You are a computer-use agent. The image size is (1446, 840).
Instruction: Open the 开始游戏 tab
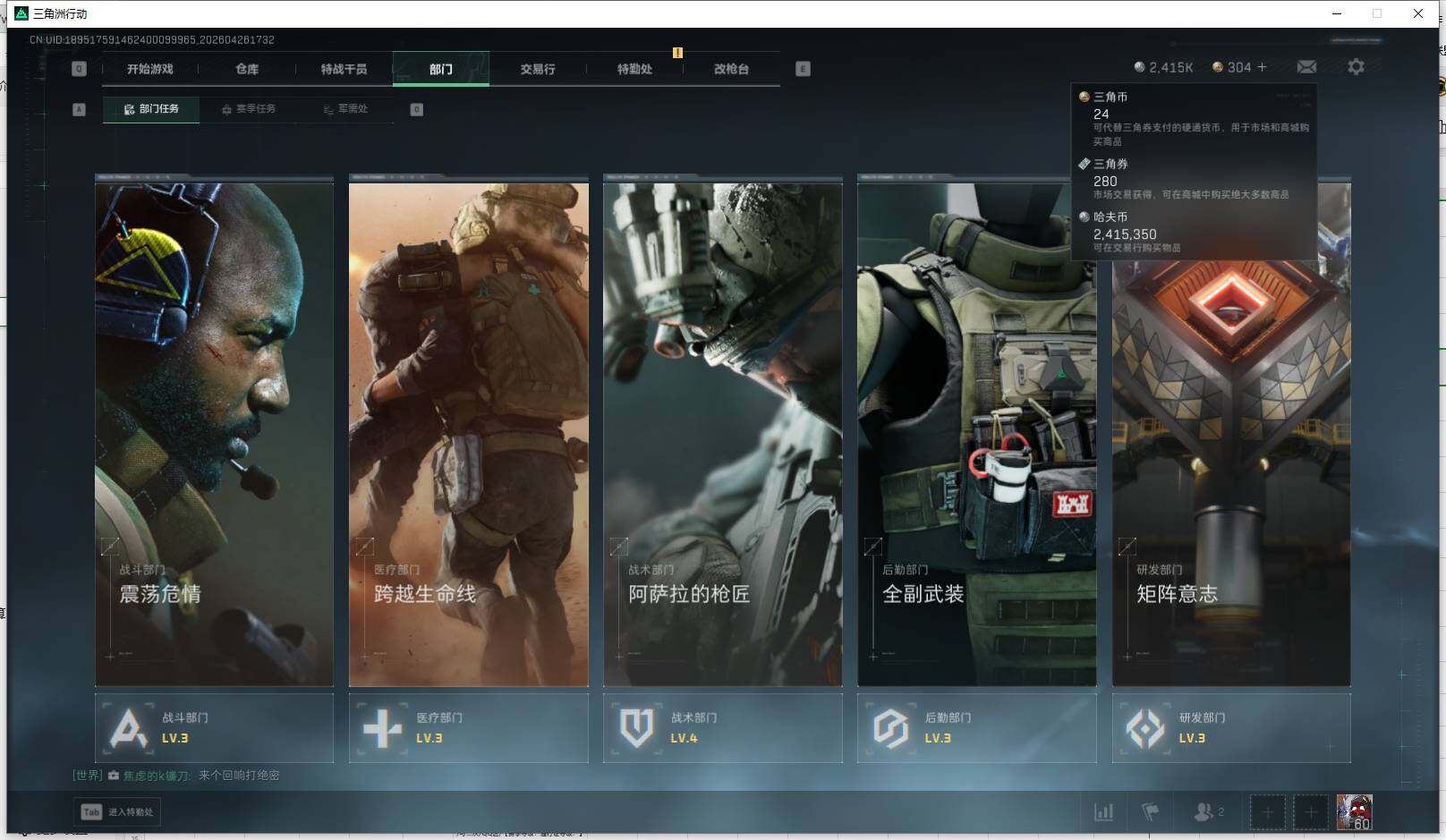pos(149,69)
